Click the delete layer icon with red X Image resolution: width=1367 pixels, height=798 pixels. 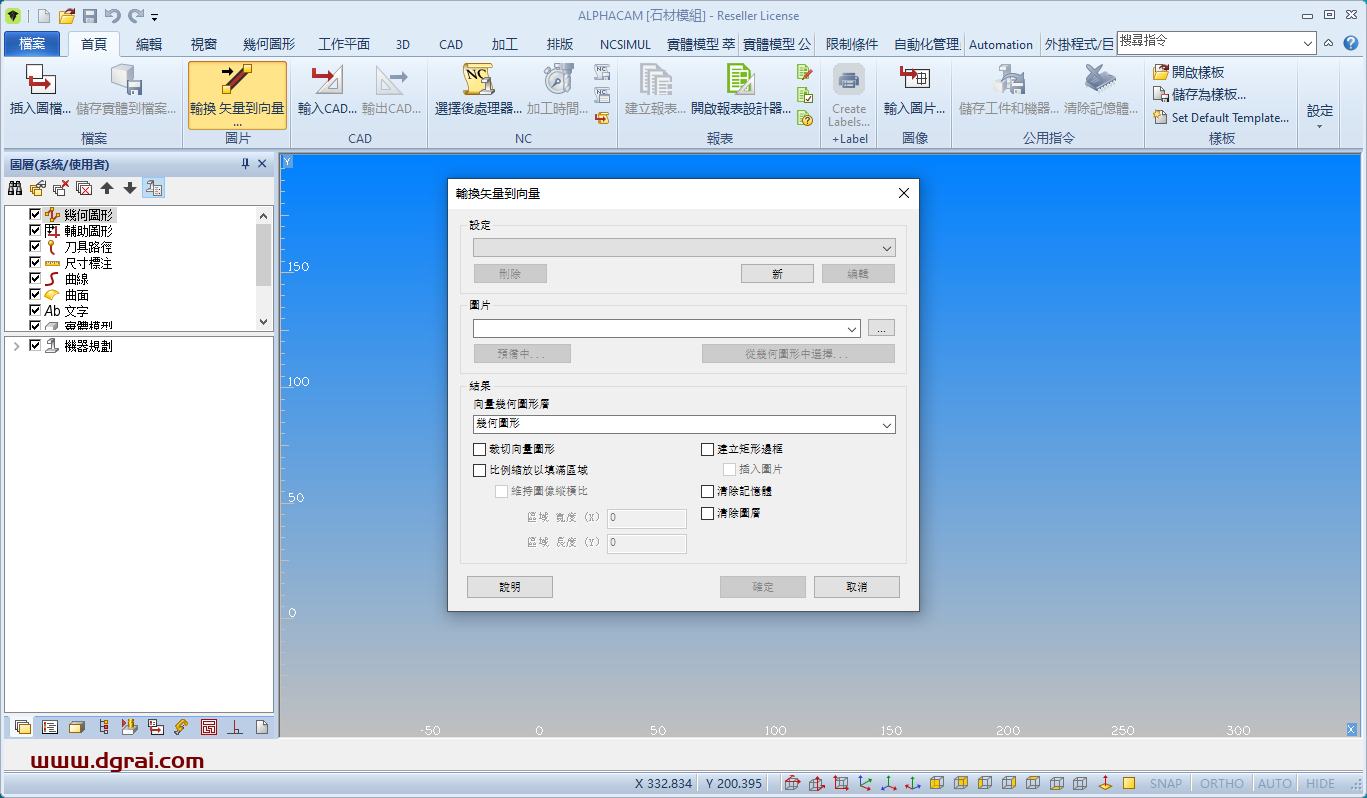61,188
